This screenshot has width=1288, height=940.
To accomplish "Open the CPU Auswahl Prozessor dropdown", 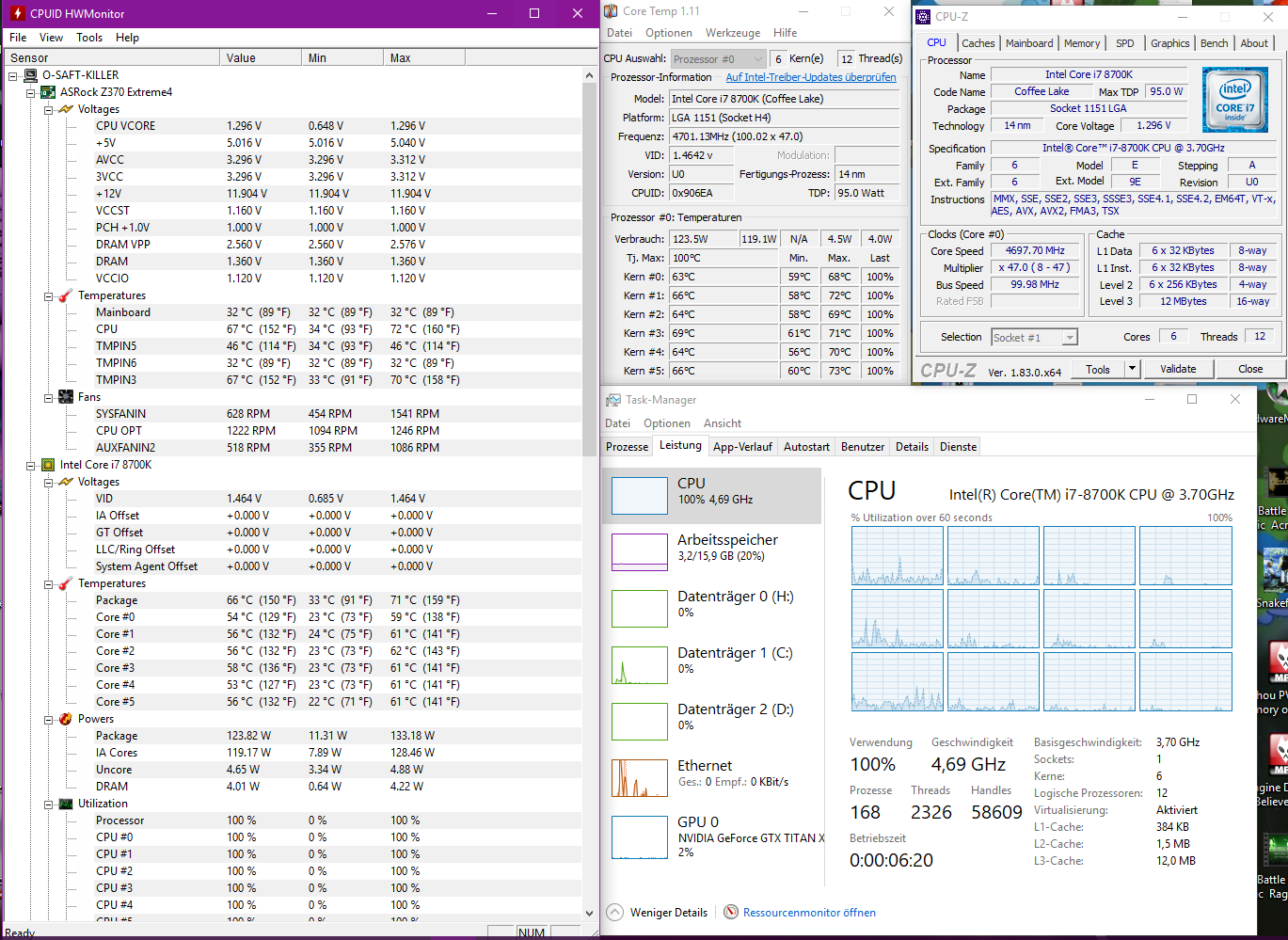I will pyautogui.click(x=718, y=58).
